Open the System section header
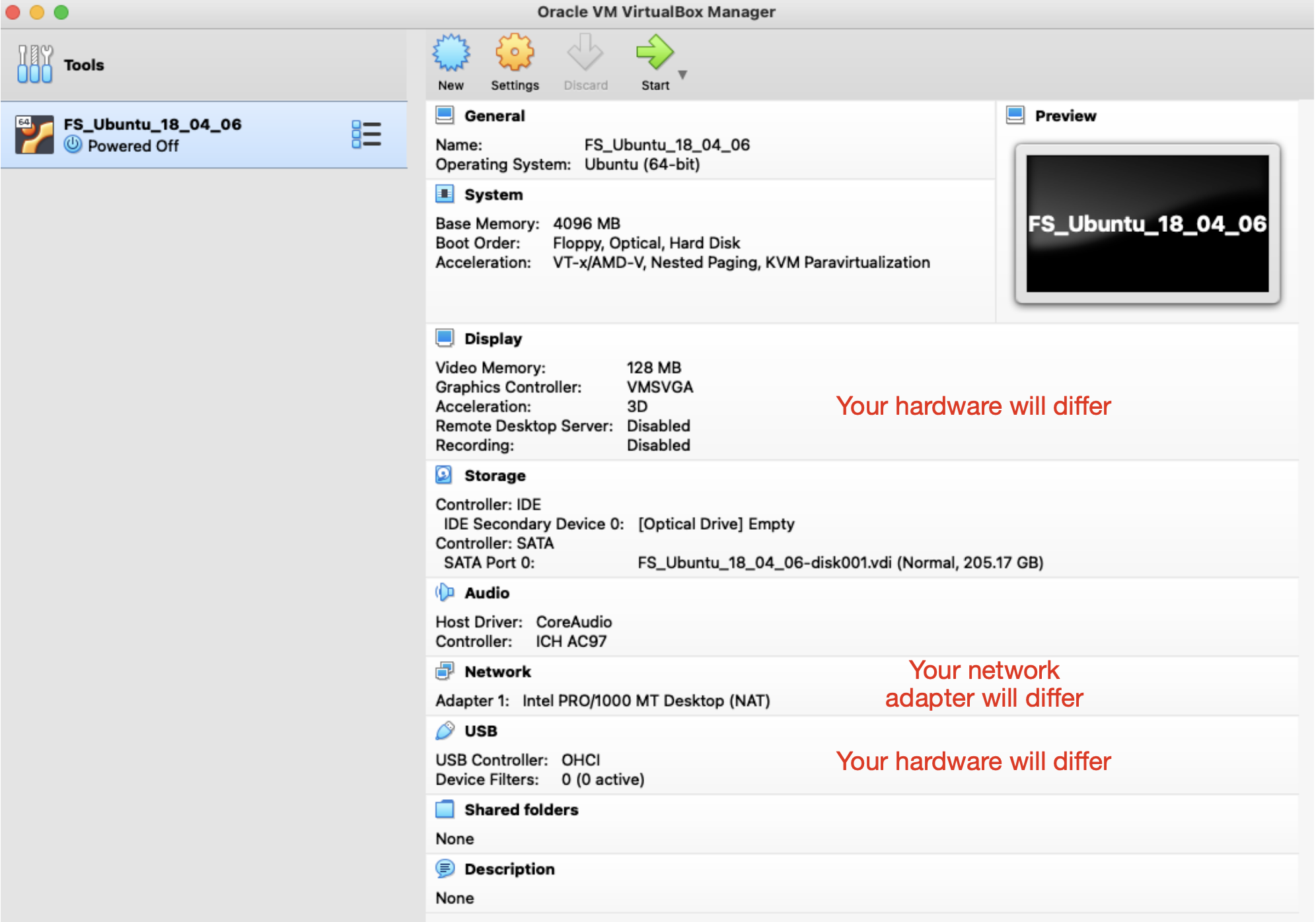 (x=493, y=195)
